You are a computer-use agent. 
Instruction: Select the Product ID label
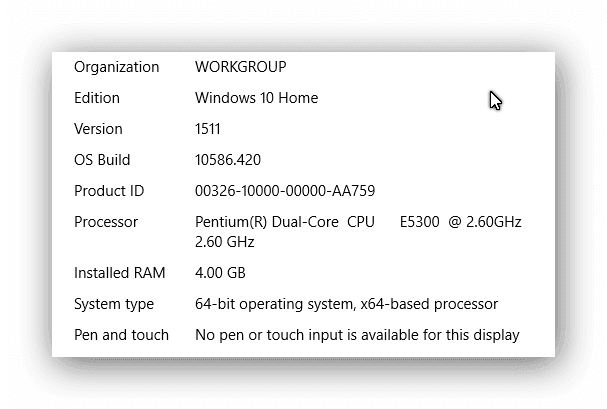[x=109, y=191]
